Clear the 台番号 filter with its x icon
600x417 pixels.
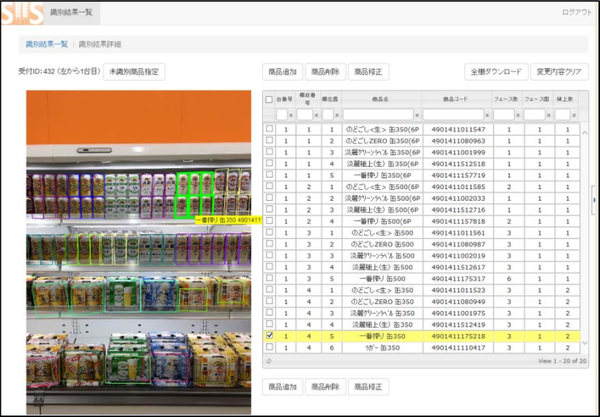[x=291, y=115]
